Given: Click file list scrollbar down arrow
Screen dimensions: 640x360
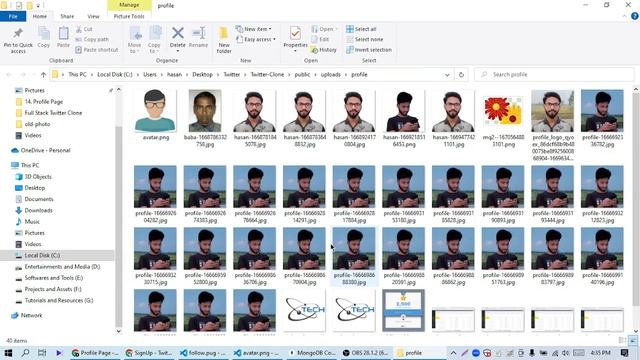Looking at the screenshot, I should (636, 331).
